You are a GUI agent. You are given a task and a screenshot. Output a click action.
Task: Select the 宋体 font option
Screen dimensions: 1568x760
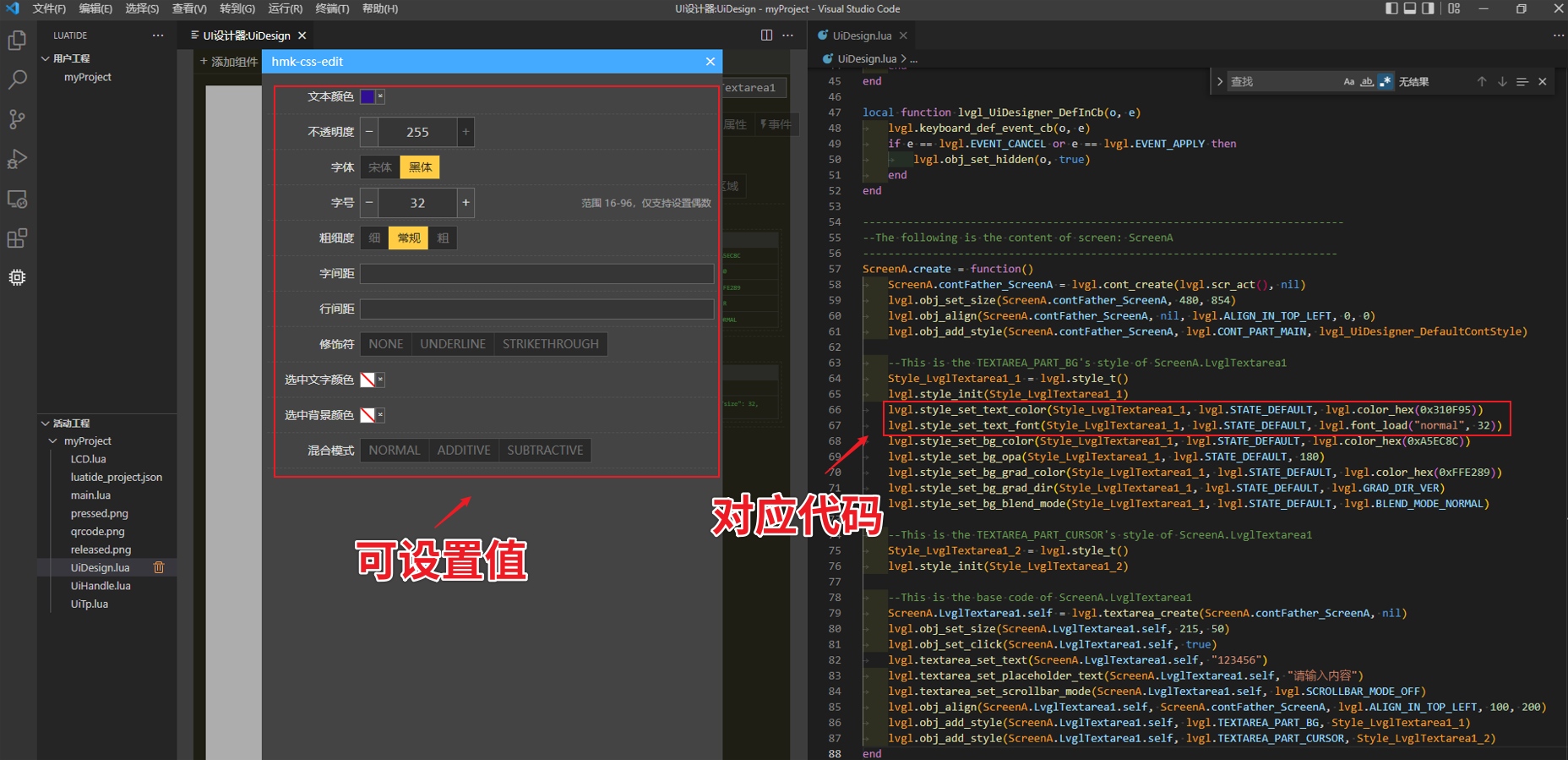tap(380, 167)
